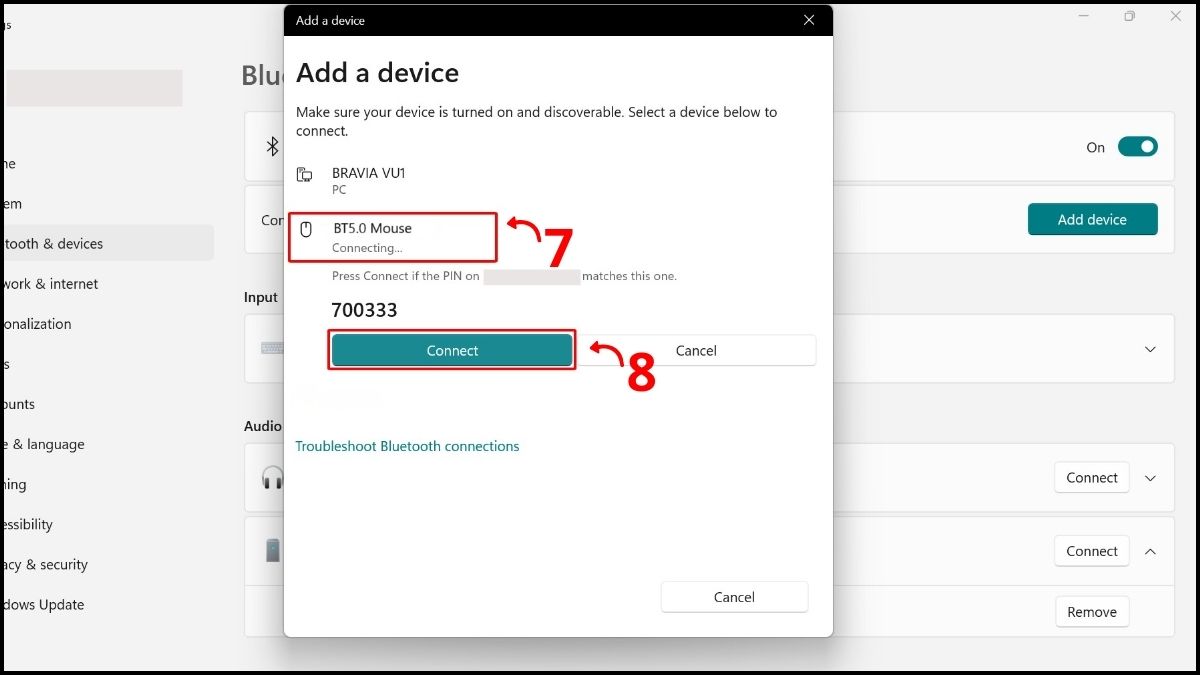Select the BT5.0 Mouse device entry

pyautogui.click(x=392, y=237)
